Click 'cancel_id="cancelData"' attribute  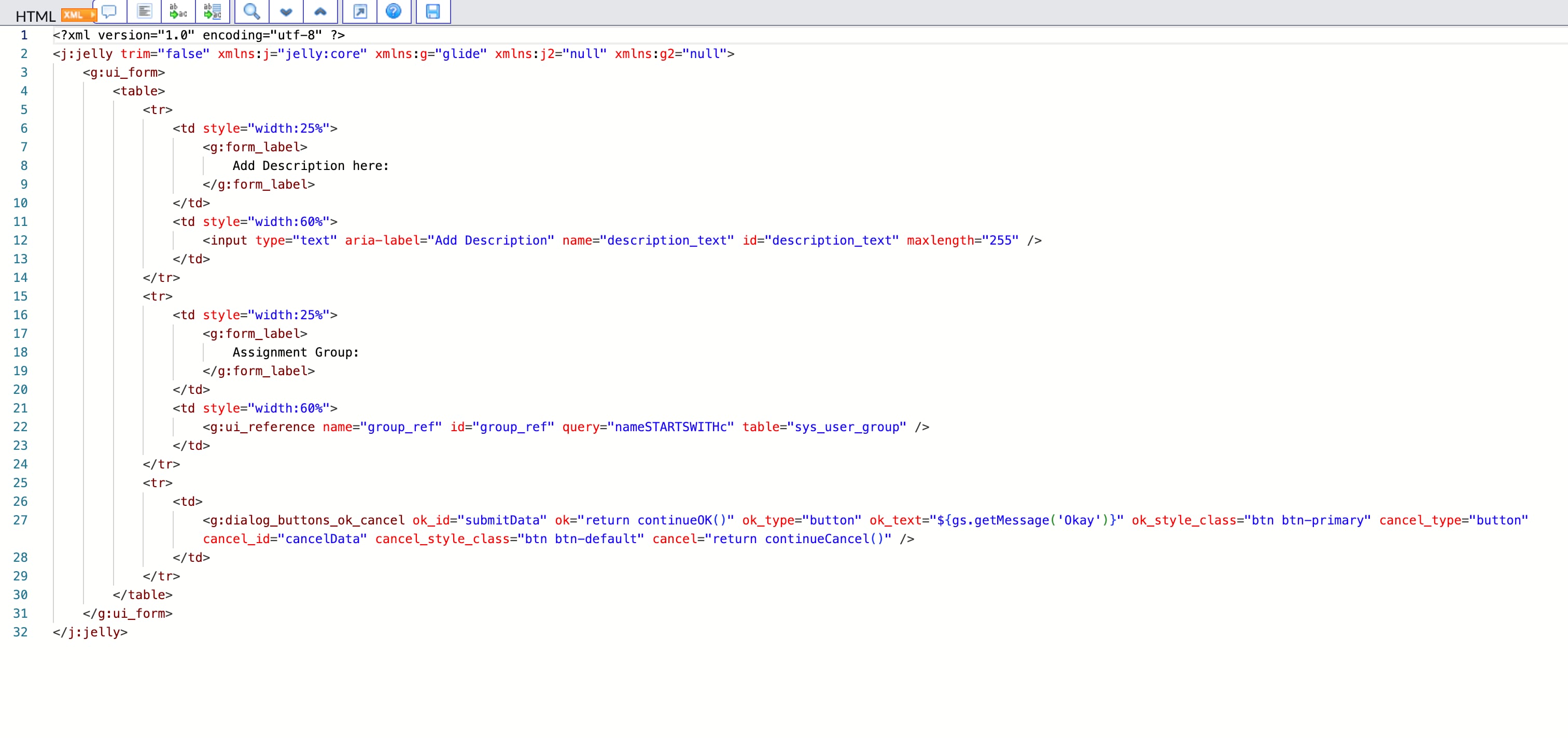285,539
